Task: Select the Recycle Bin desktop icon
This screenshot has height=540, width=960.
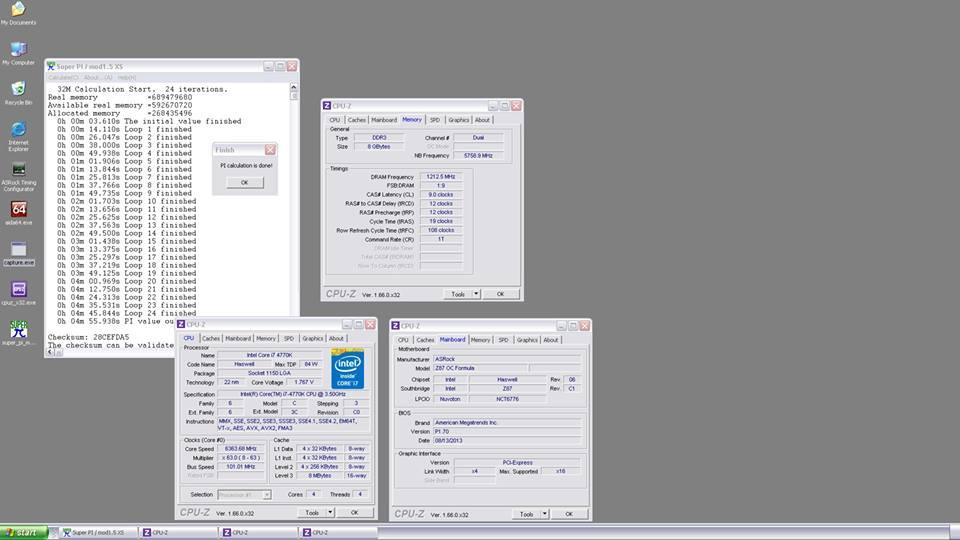Action: [18, 93]
